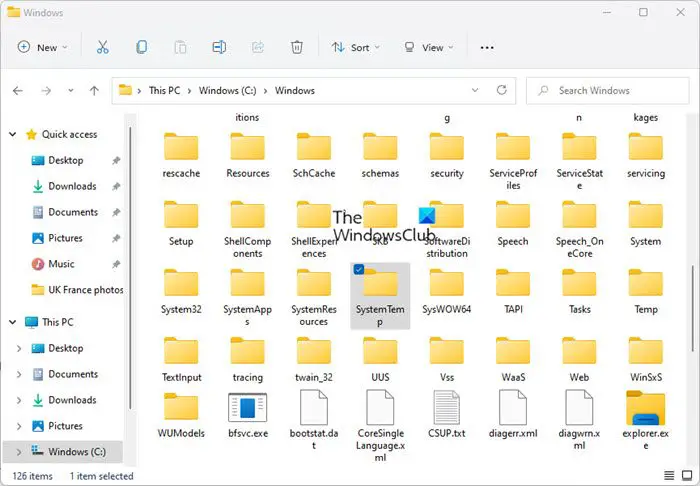Select the Tasks folder
The image size is (700, 486).
point(579,292)
